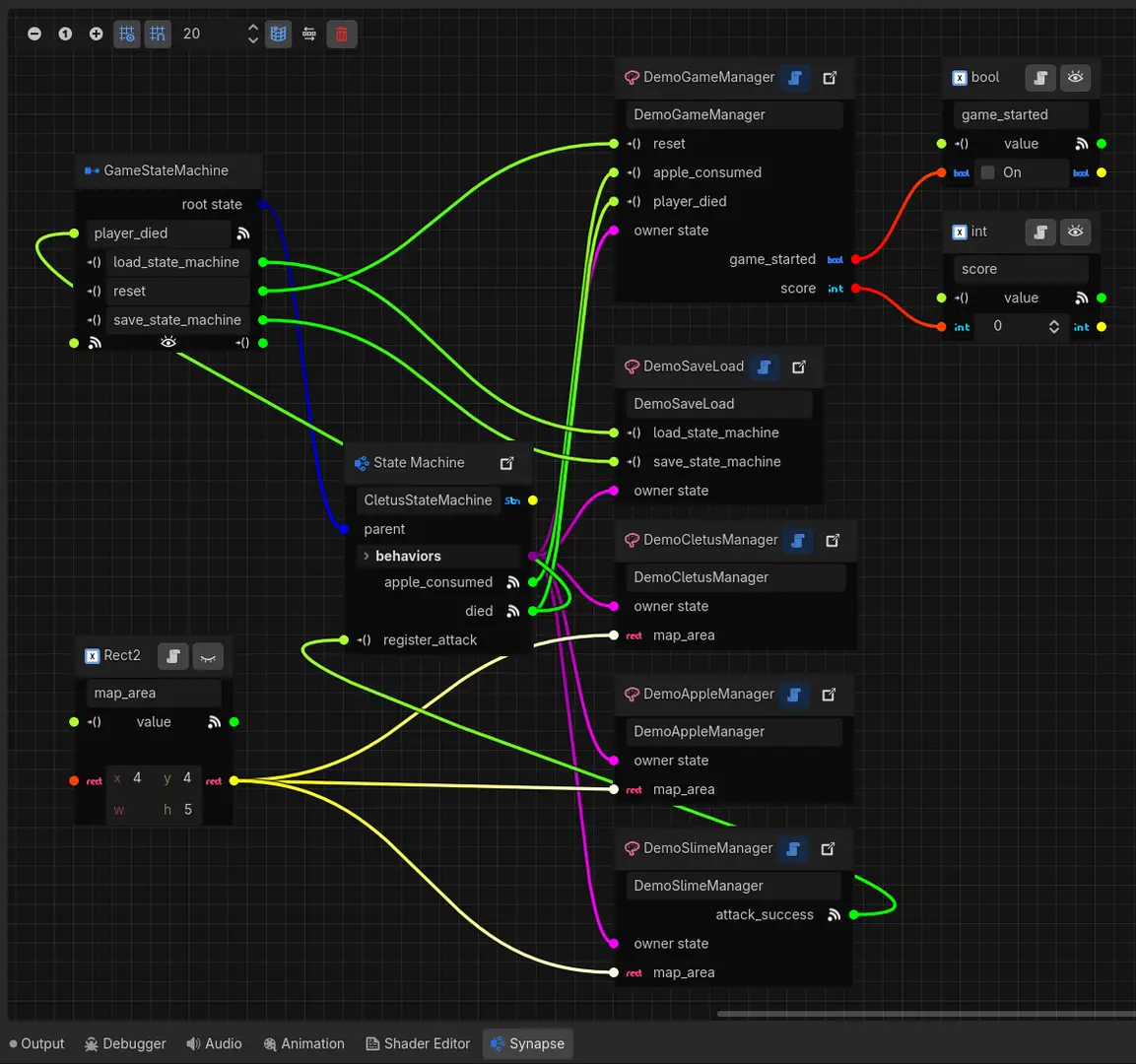Click the red delete trash button

pyautogui.click(x=342, y=34)
